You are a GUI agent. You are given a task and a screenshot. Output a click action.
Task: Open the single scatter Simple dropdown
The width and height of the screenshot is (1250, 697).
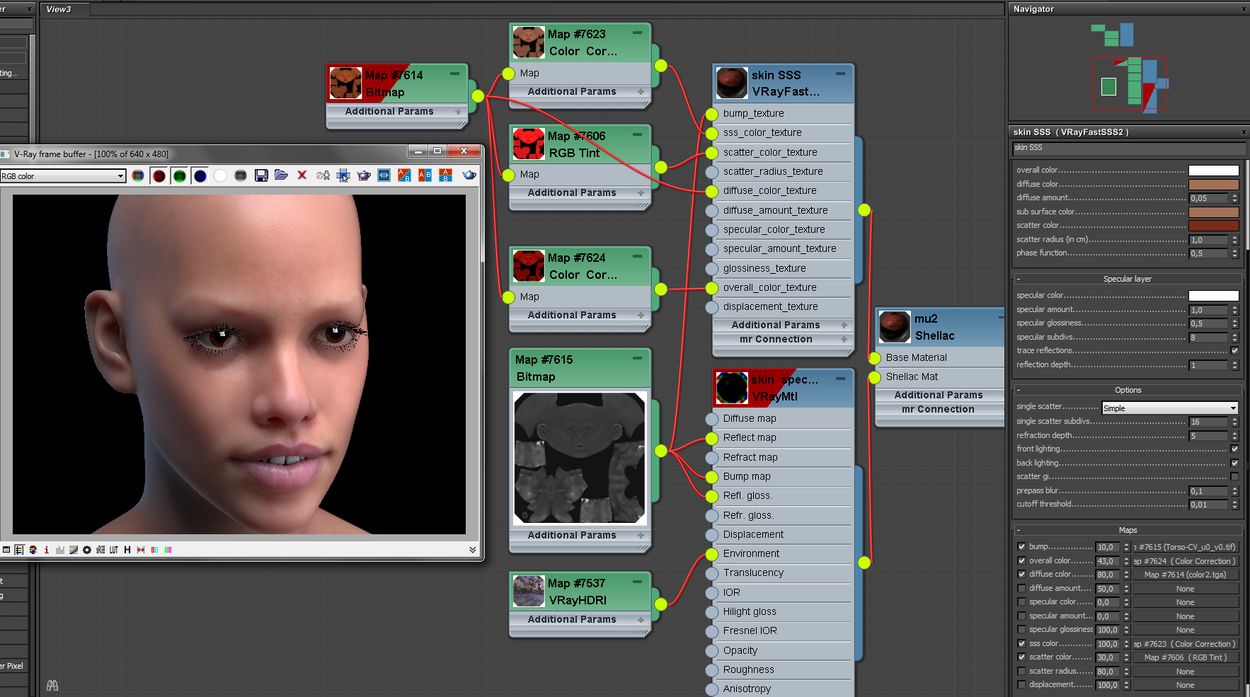1169,408
